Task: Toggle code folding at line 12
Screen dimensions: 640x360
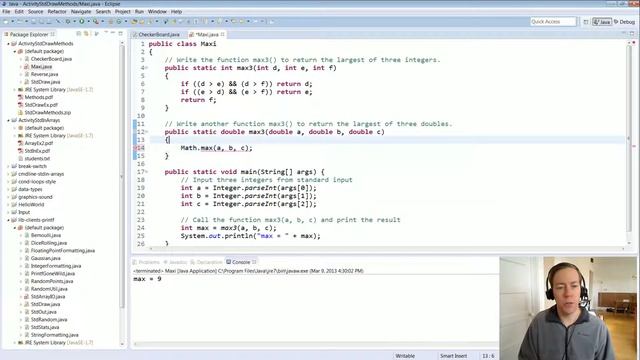Action: 147,132
